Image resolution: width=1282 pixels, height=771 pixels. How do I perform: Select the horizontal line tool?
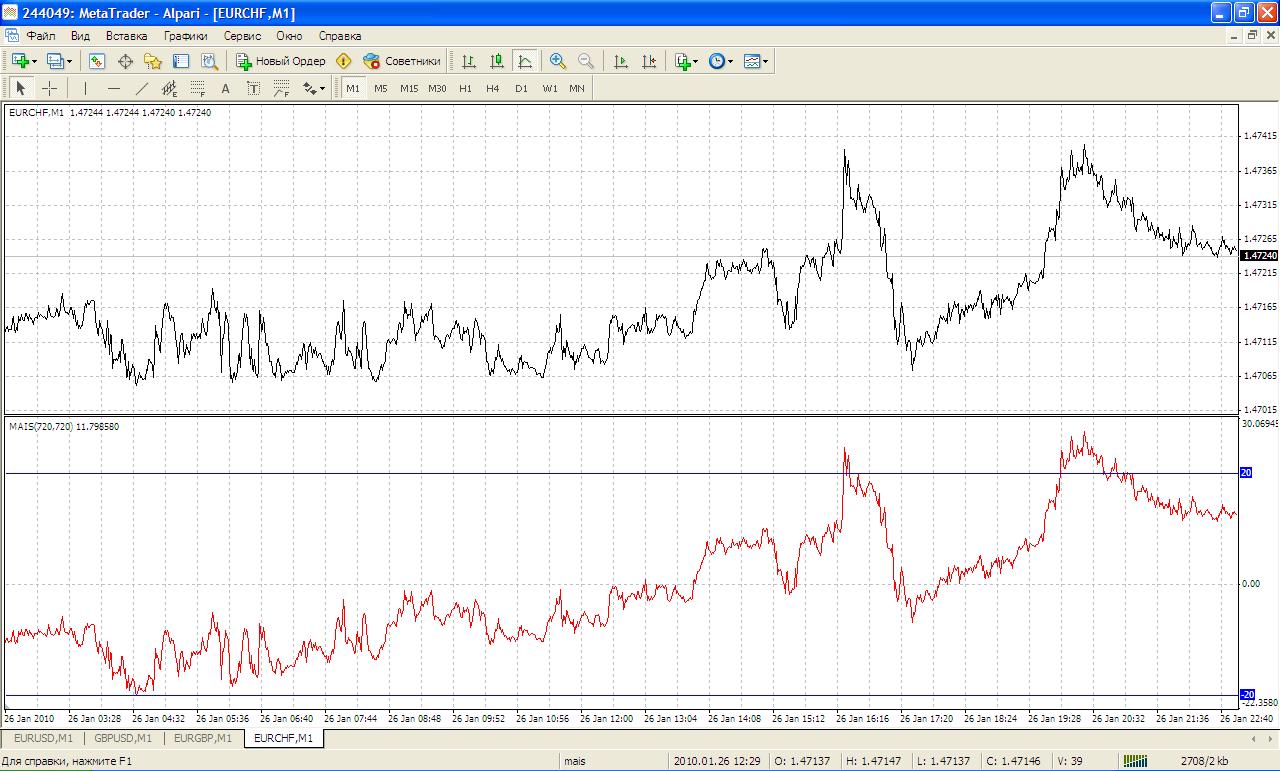pyautogui.click(x=114, y=88)
